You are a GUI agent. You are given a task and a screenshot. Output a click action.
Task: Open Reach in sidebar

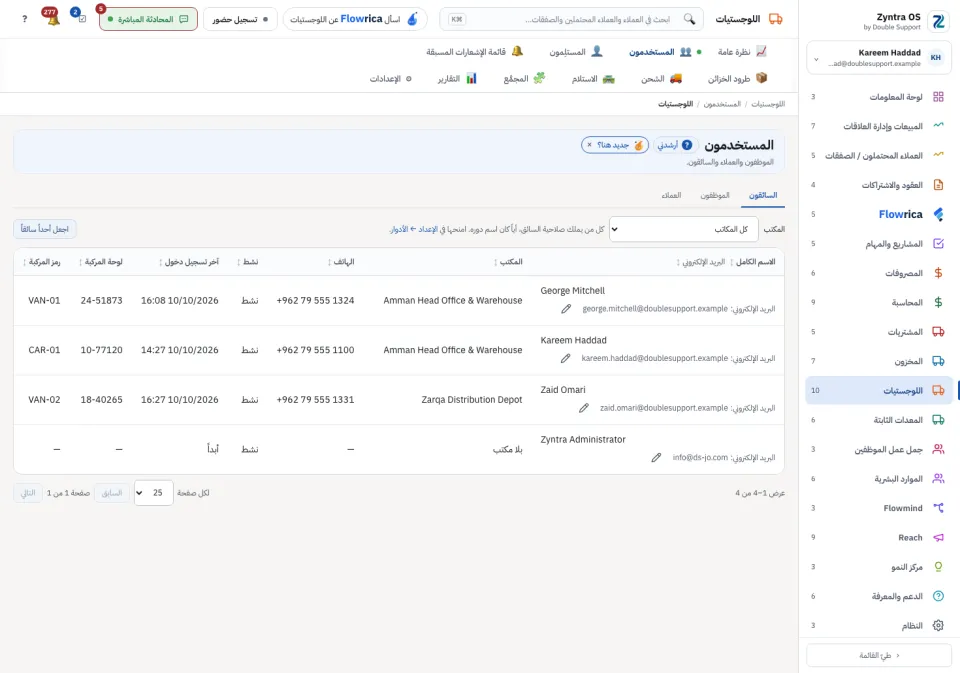coord(878,538)
